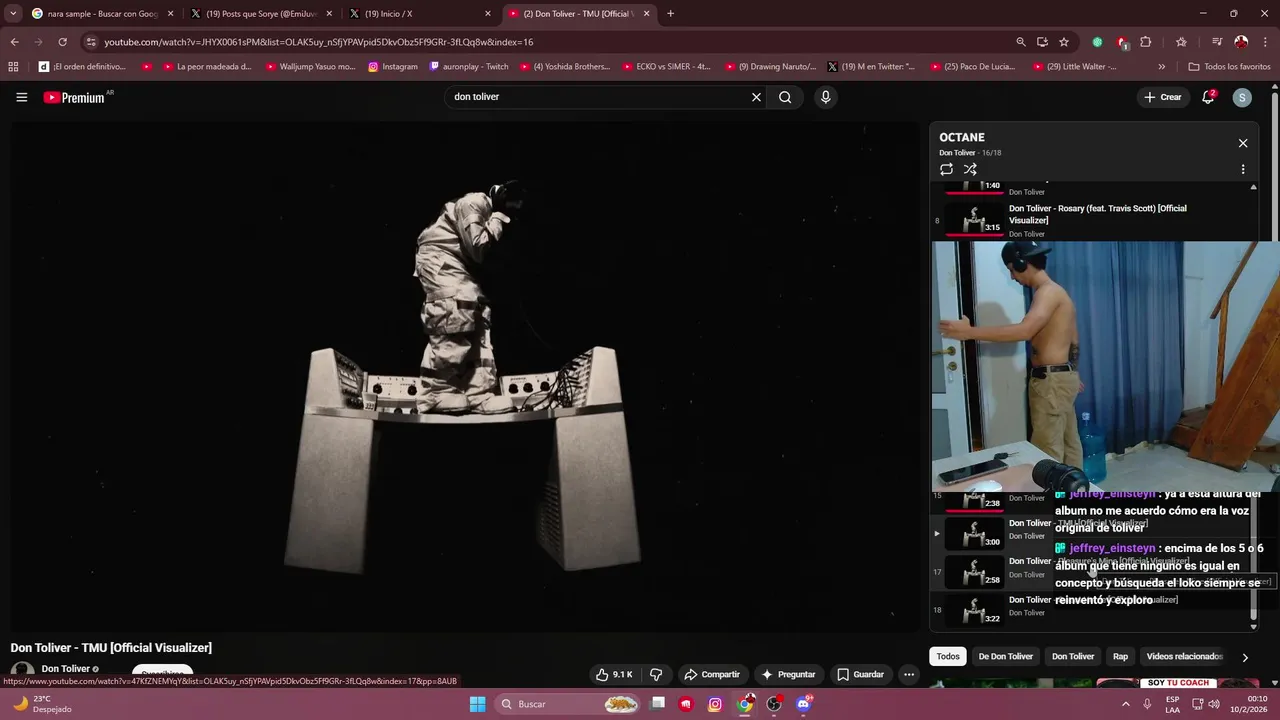Viewport: 1280px width, 720px height.
Task: Open the auronplay - Twitch bookmark
Action: coord(469,67)
